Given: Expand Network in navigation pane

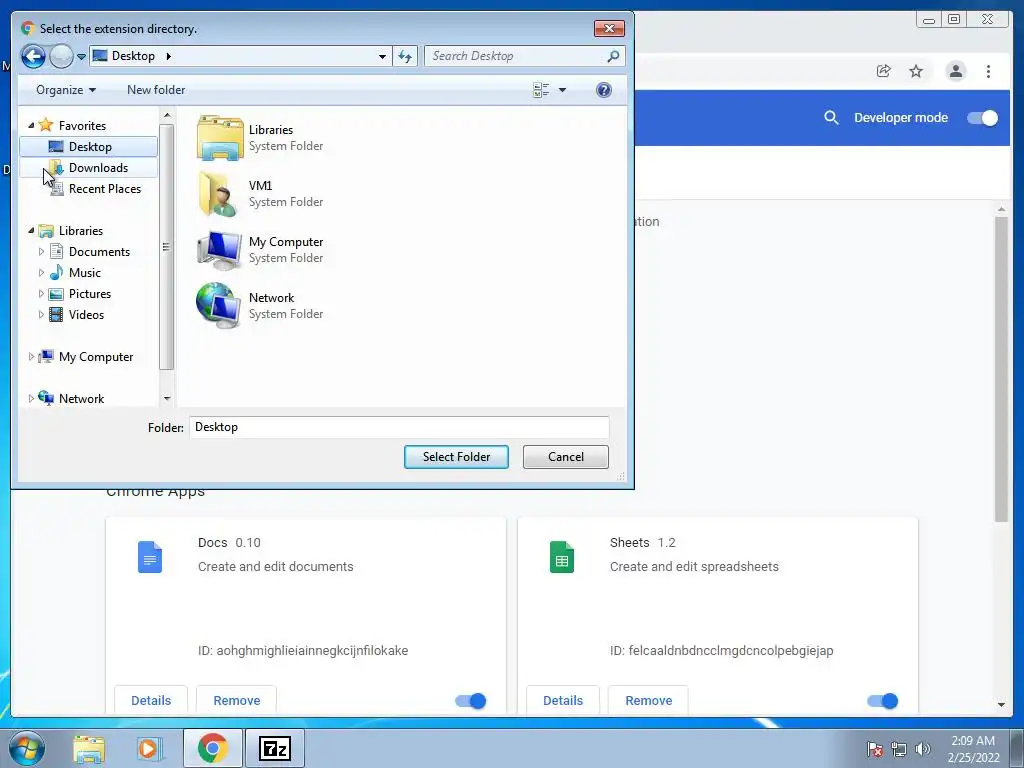Looking at the screenshot, I should 31,398.
